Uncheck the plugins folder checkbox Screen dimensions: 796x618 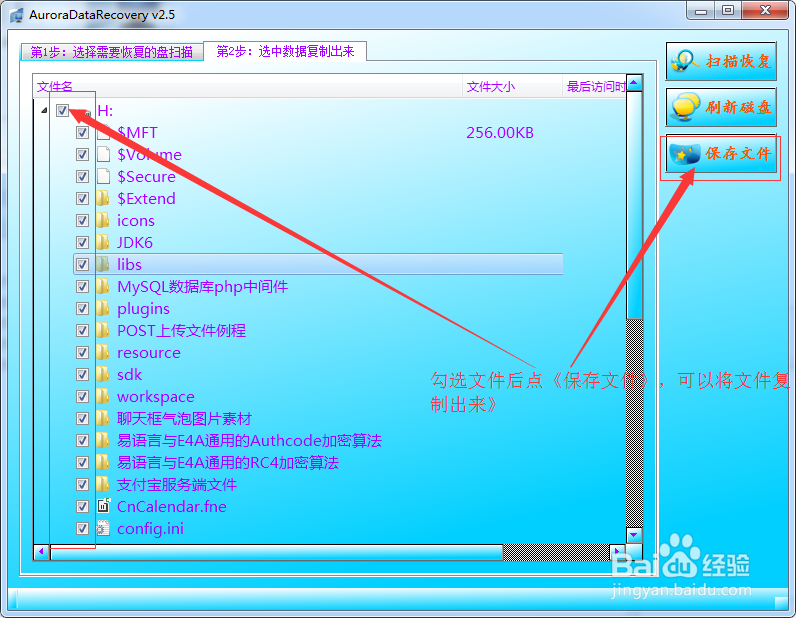pyautogui.click(x=82, y=308)
